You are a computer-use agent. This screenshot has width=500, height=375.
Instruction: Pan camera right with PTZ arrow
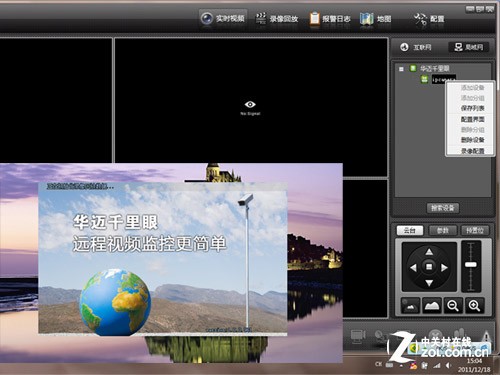coord(444,267)
